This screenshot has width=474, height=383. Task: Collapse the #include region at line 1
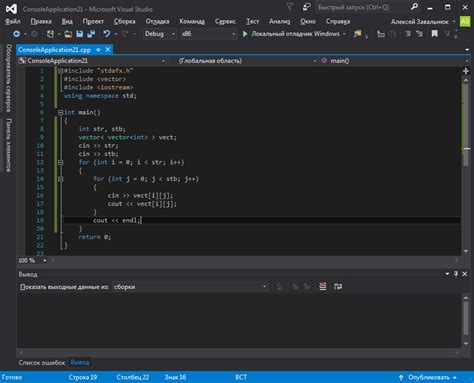tap(60, 71)
